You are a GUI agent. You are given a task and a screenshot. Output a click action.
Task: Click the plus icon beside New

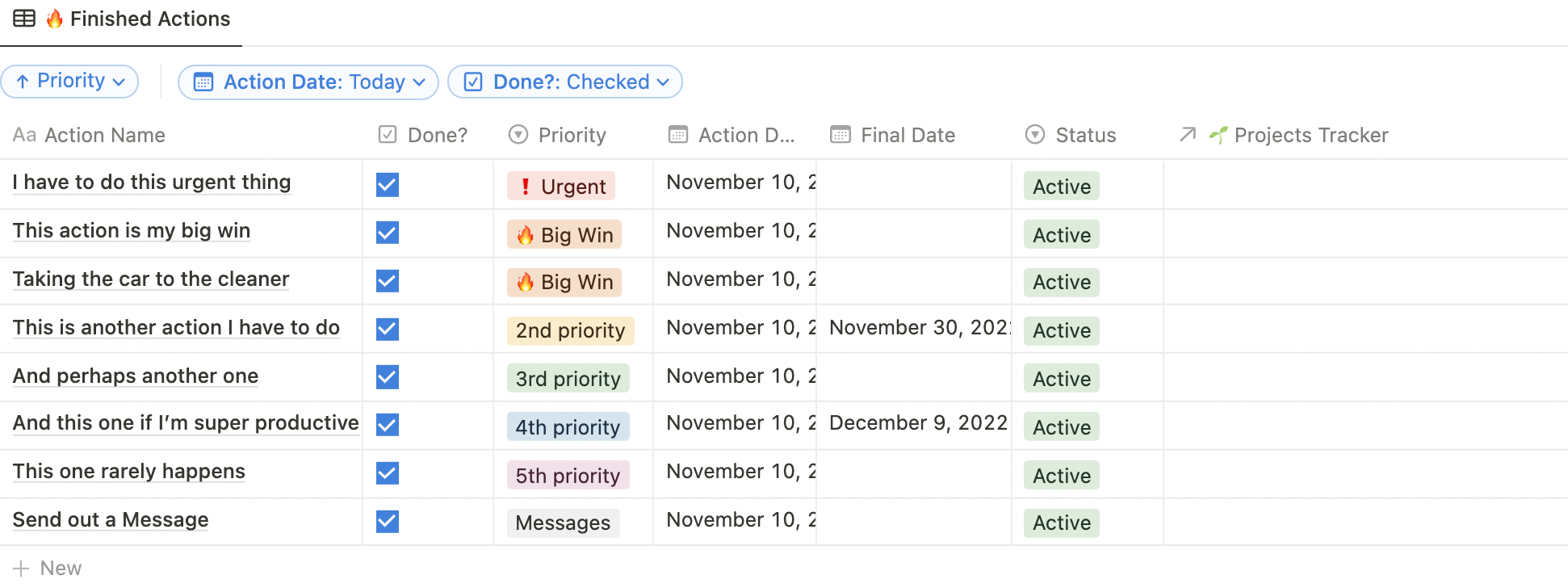pyautogui.click(x=21, y=569)
